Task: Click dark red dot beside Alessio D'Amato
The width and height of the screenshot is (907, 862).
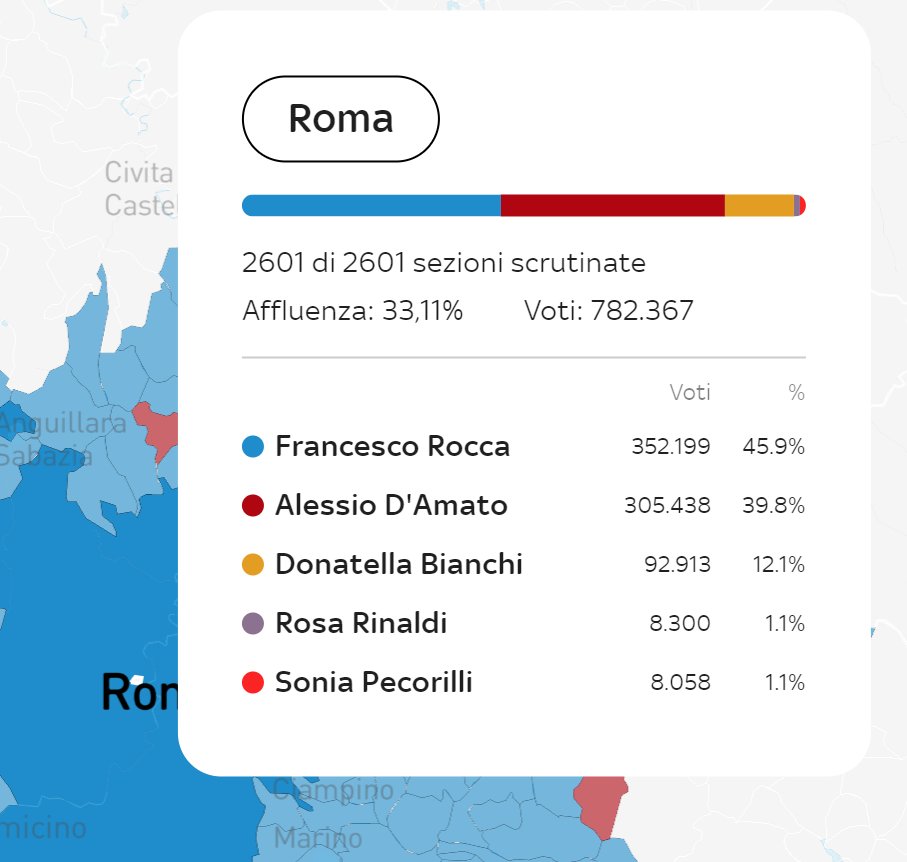Action: [254, 506]
